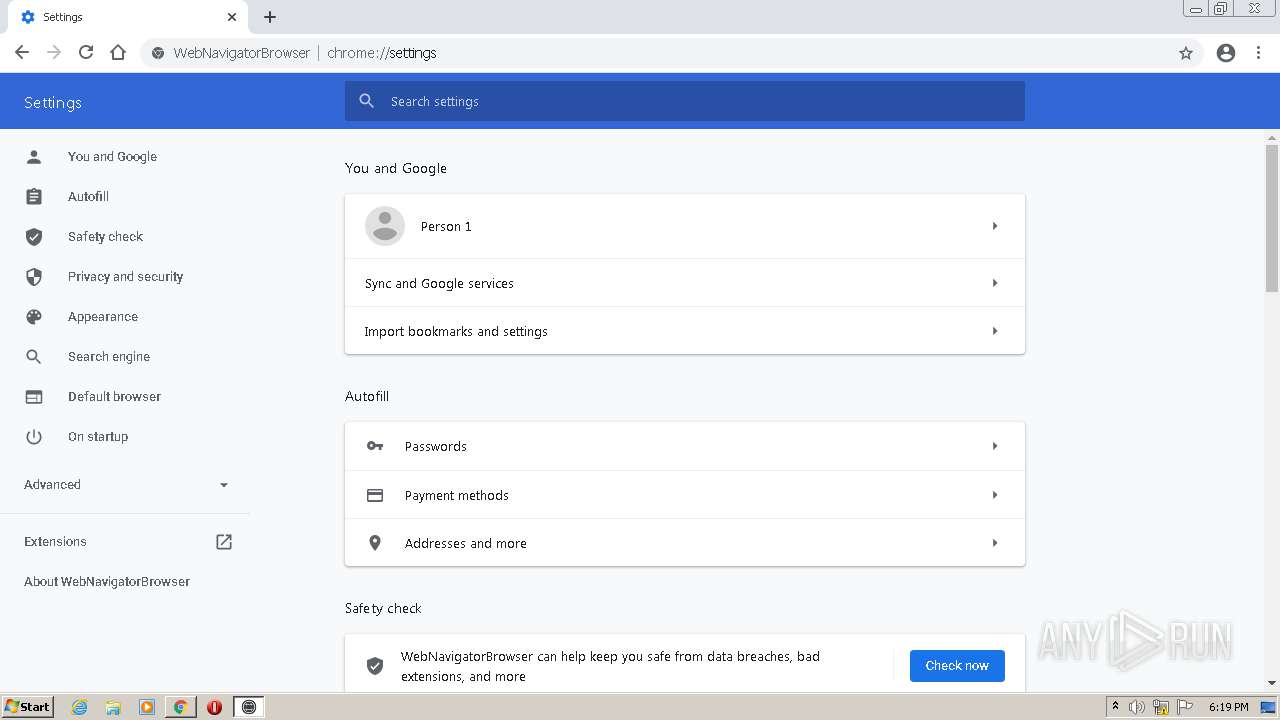Click the magnifier in Search settings

(x=367, y=101)
